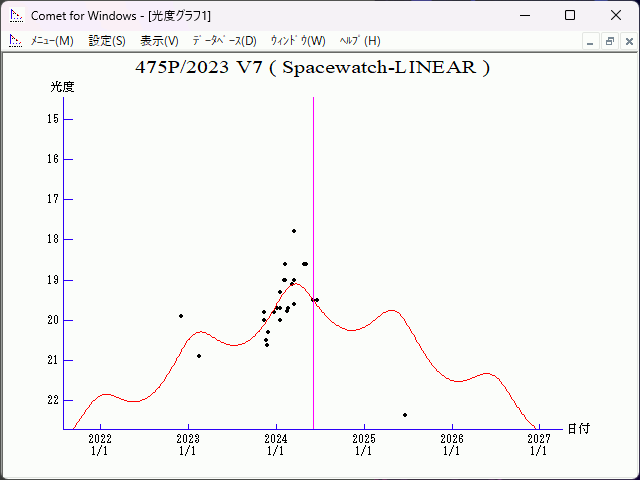Open the ﾃﾞｰﾀﾍﾞｰｽ(D) database menu
This screenshot has height=480, width=640.
tap(224, 41)
